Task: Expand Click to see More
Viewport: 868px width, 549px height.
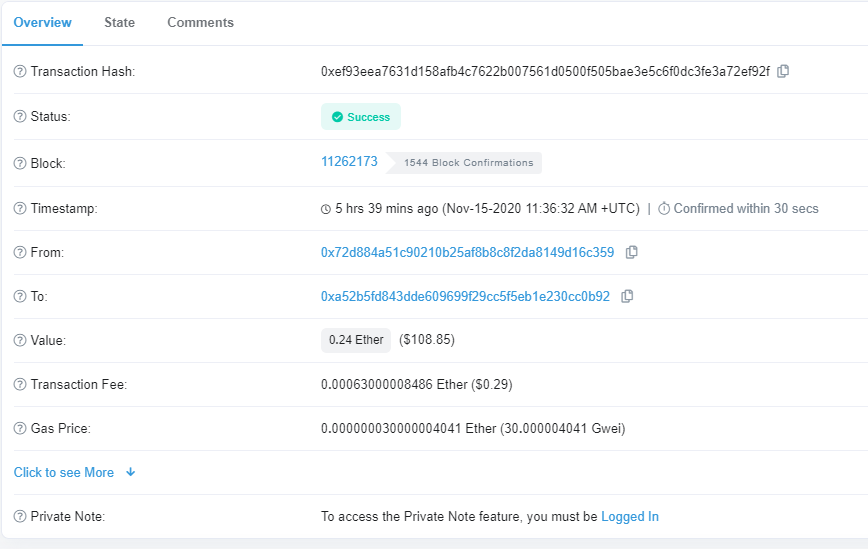Action: [64, 472]
